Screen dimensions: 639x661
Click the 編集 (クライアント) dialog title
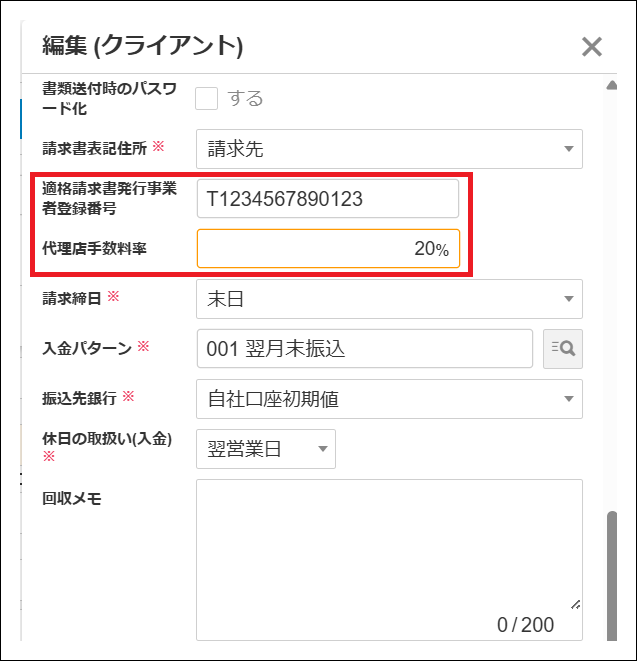(143, 46)
